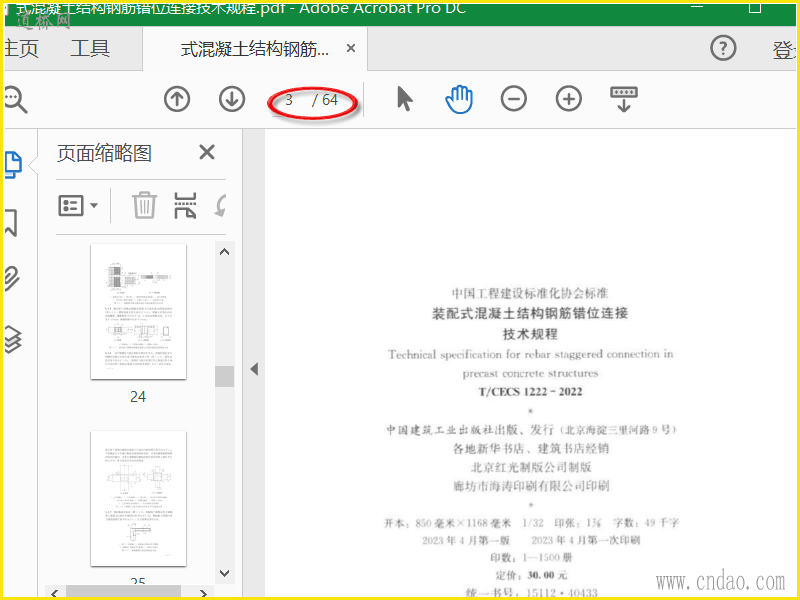Go to previous page with up arrow
The height and width of the screenshot is (600, 800).
pyautogui.click(x=177, y=99)
